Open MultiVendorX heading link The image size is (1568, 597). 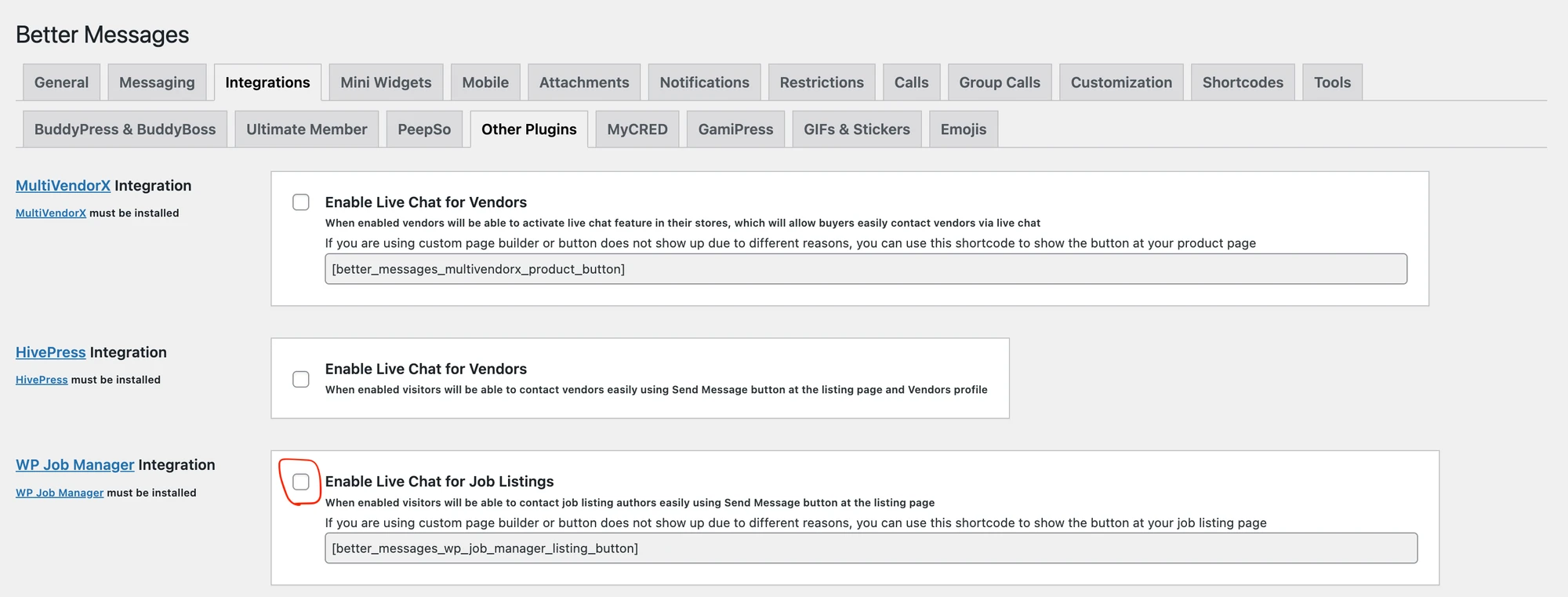tap(63, 186)
